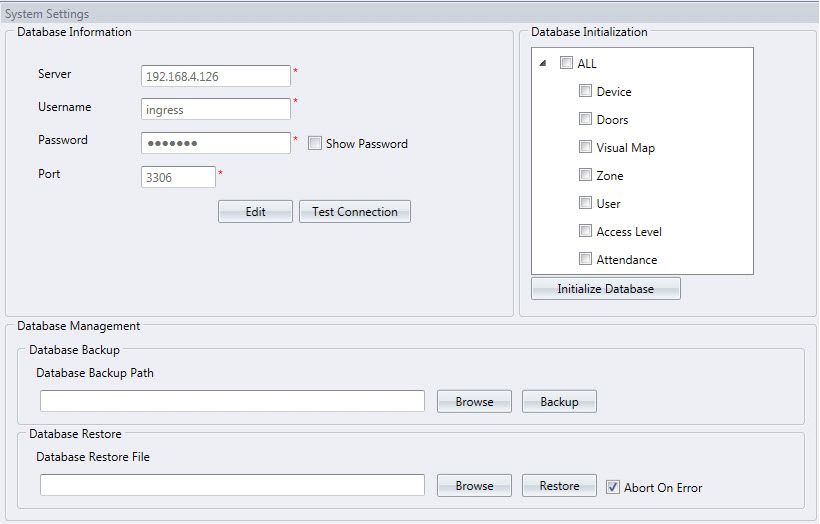Screen dimensions: 820x524
Task: Click Initialize Database button
Action: tap(605, 289)
